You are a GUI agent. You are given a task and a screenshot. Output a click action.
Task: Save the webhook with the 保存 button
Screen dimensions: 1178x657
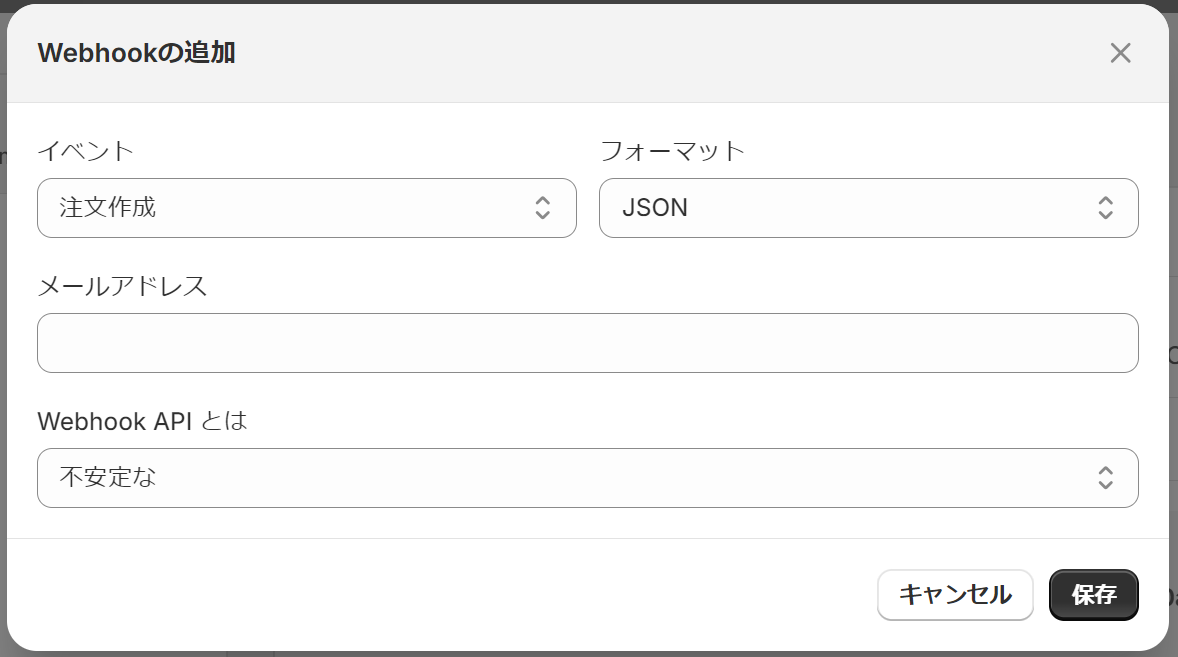1093,595
